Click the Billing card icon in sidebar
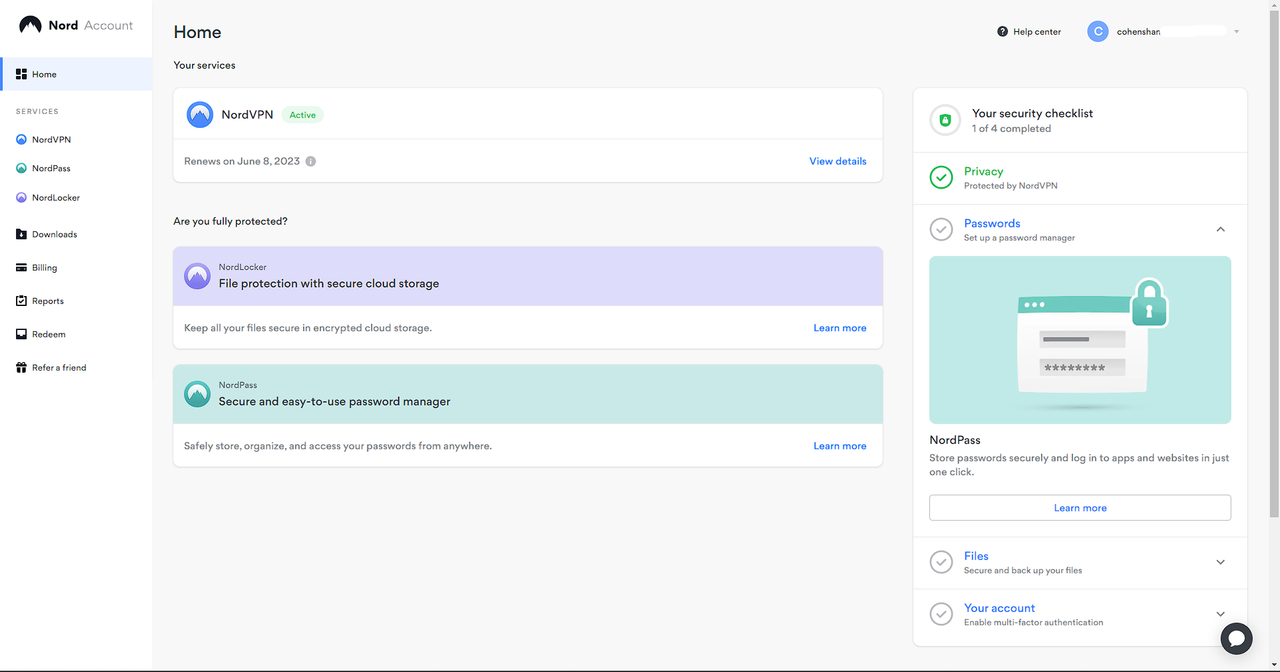1280x672 pixels. 21,267
